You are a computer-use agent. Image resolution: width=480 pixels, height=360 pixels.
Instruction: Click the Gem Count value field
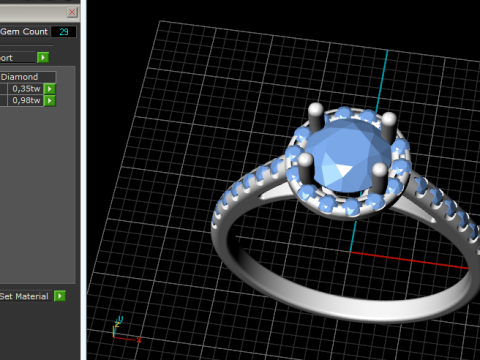tap(63, 32)
